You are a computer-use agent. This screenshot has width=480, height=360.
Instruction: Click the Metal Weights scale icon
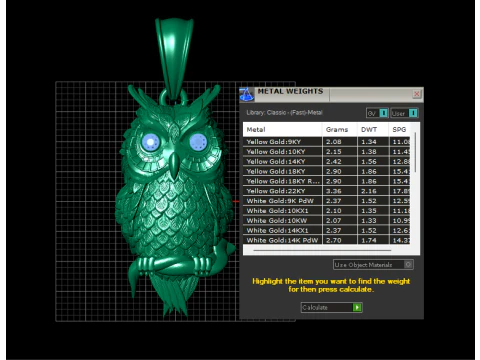[246, 94]
